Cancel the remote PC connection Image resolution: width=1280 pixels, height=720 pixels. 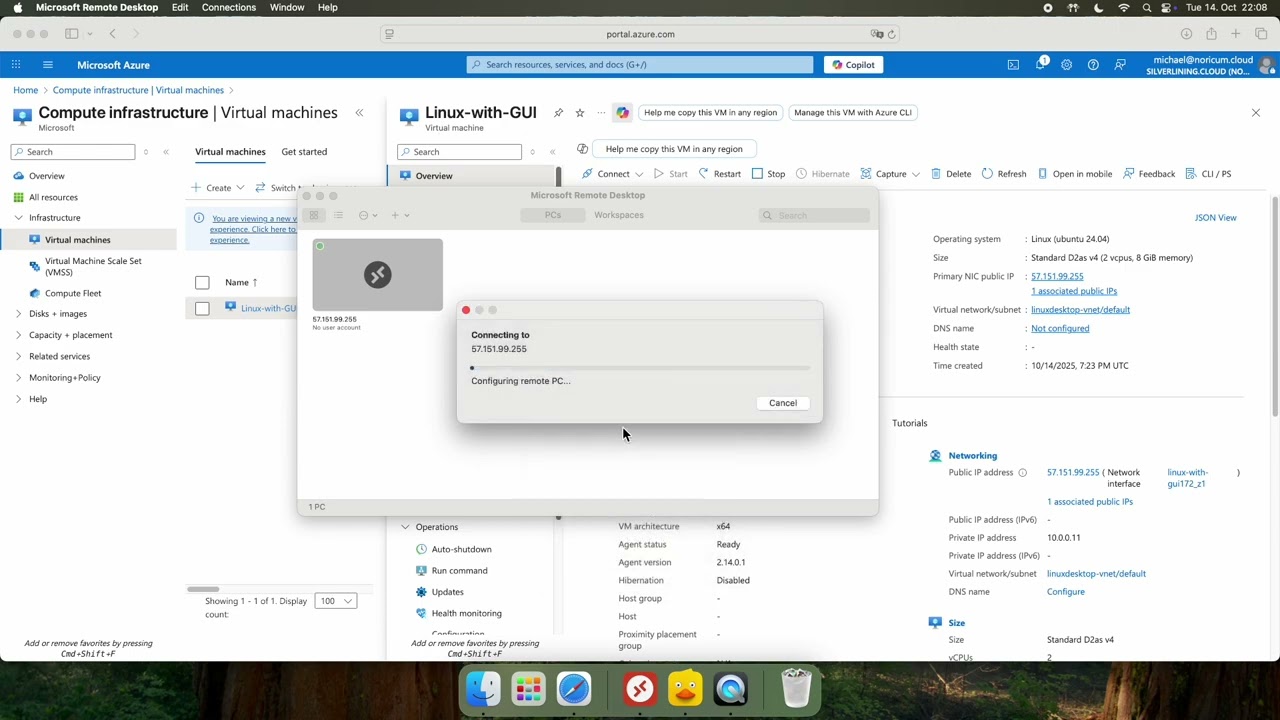click(x=783, y=403)
